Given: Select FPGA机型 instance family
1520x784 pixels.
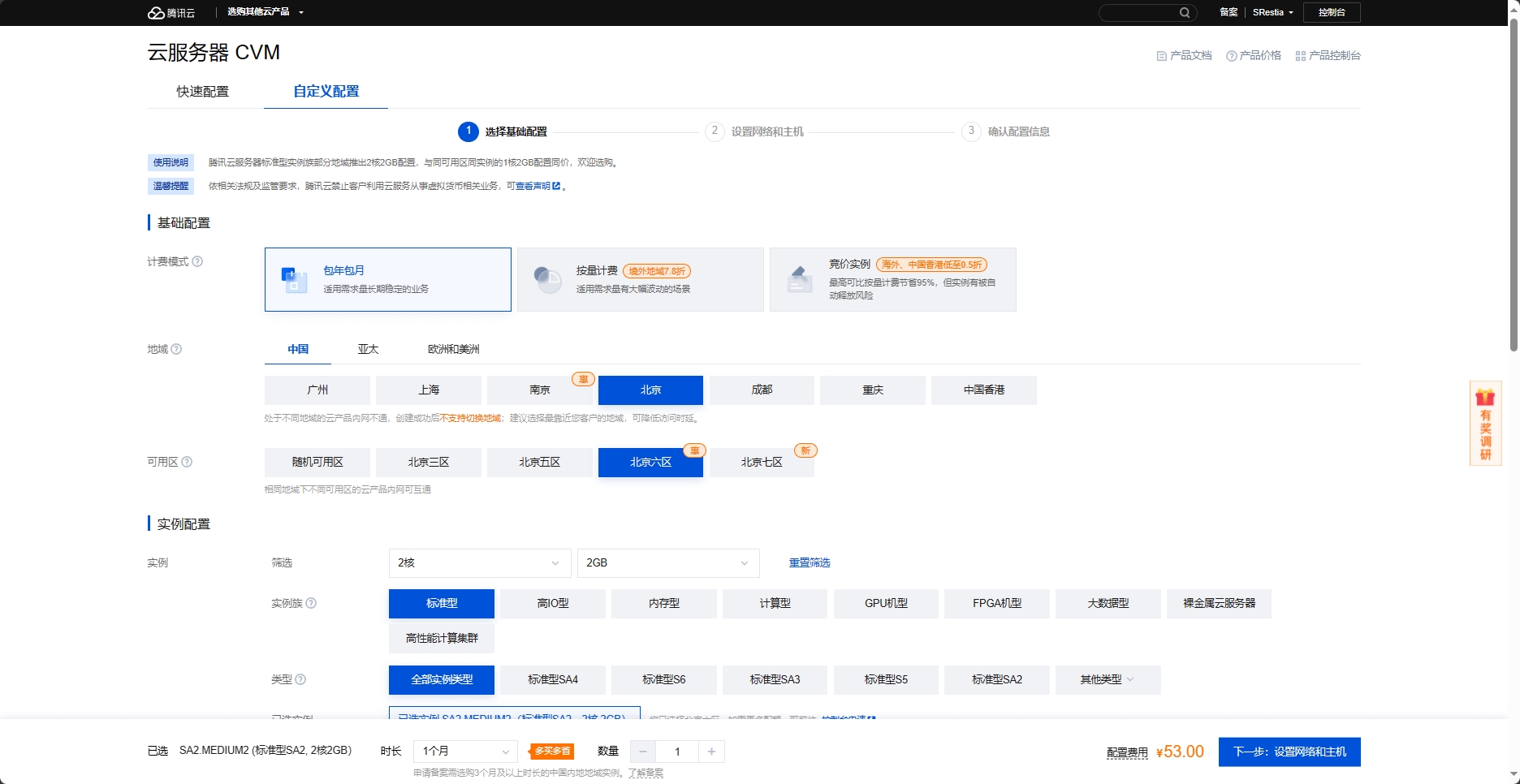Looking at the screenshot, I should click(997, 604).
